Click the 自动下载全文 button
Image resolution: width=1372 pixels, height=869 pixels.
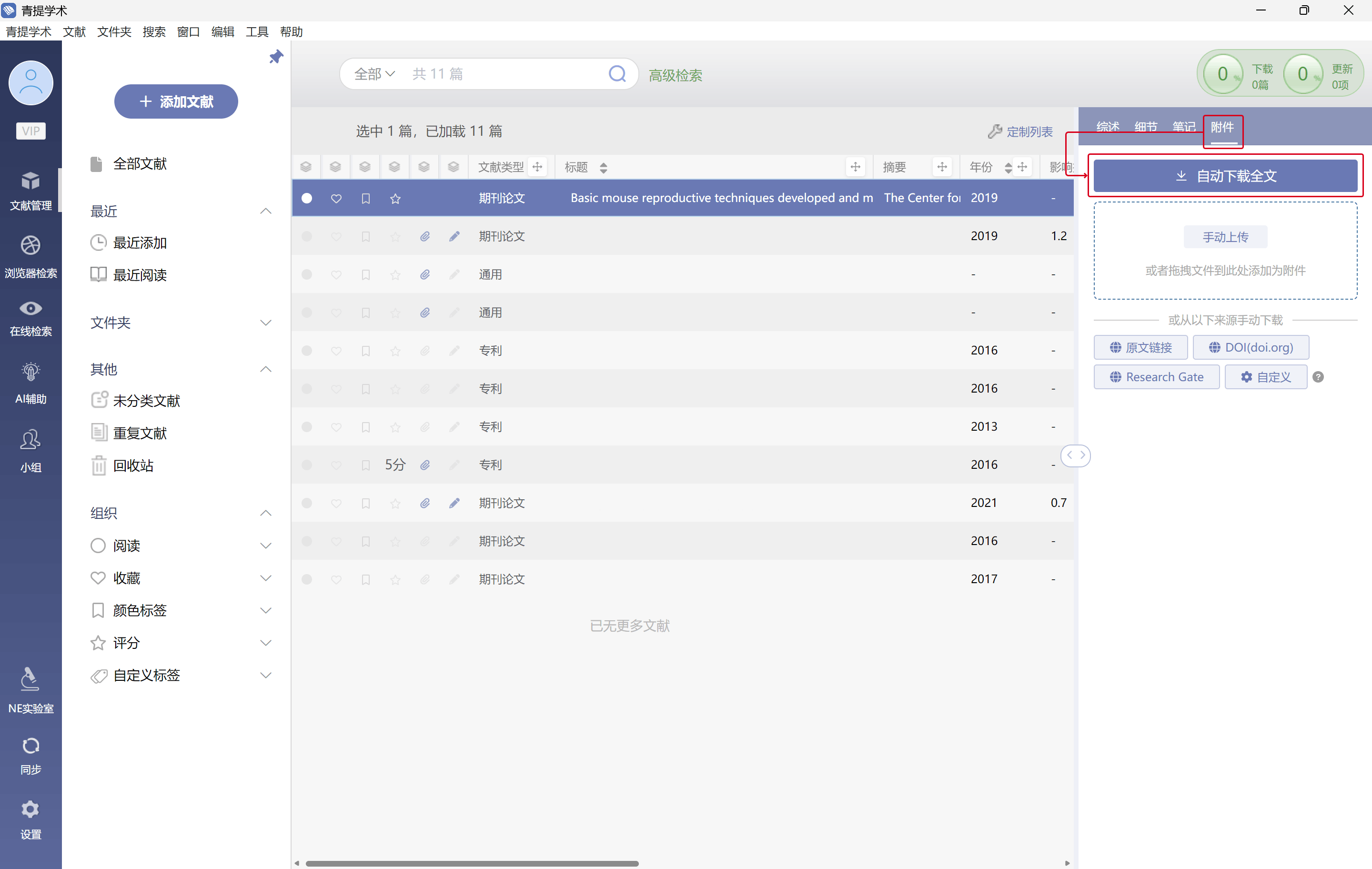[x=1225, y=176]
